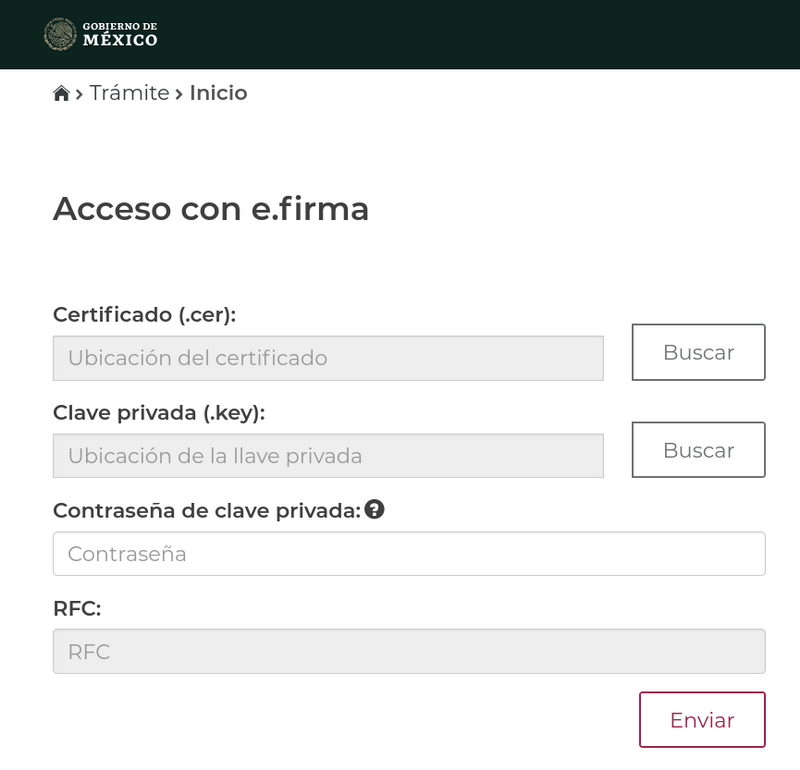Click the home icon in the breadcrumb
Viewport: 800px width, 770px height.
(x=61, y=93)
